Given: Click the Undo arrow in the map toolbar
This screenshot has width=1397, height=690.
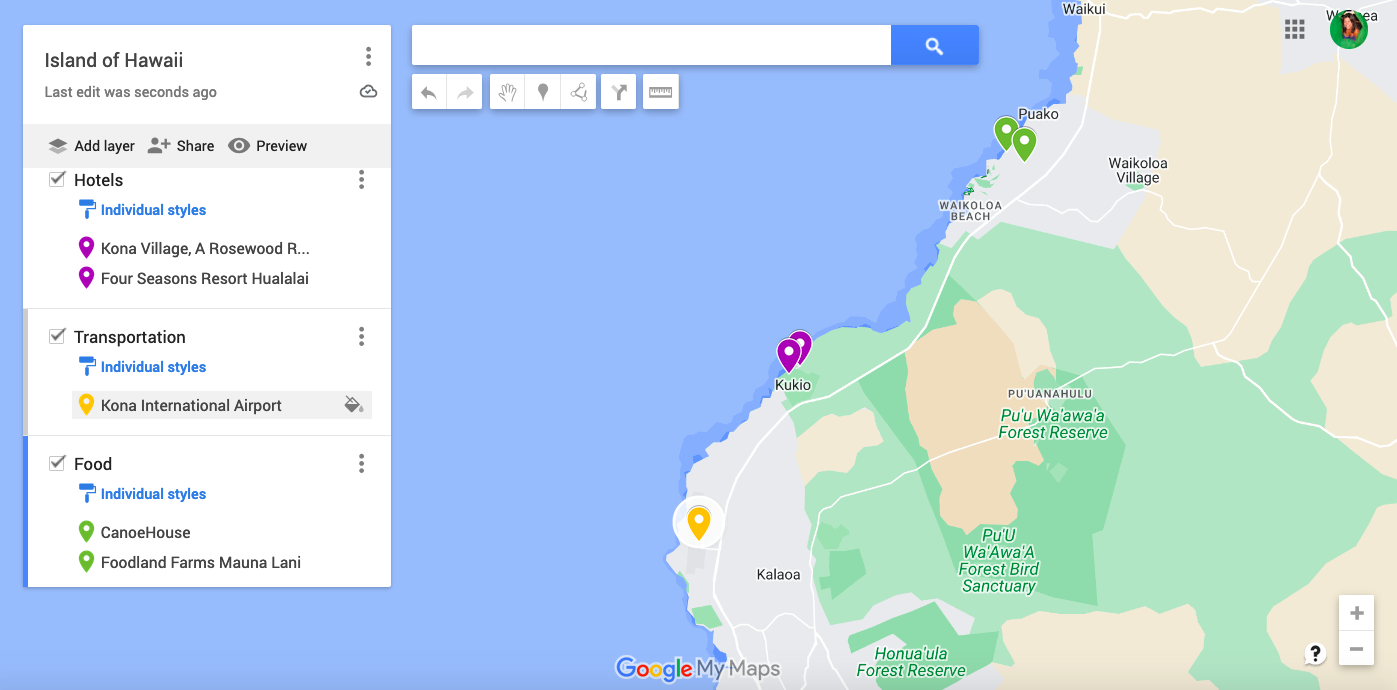Looking at the screenshot, I should pos(428,91).
